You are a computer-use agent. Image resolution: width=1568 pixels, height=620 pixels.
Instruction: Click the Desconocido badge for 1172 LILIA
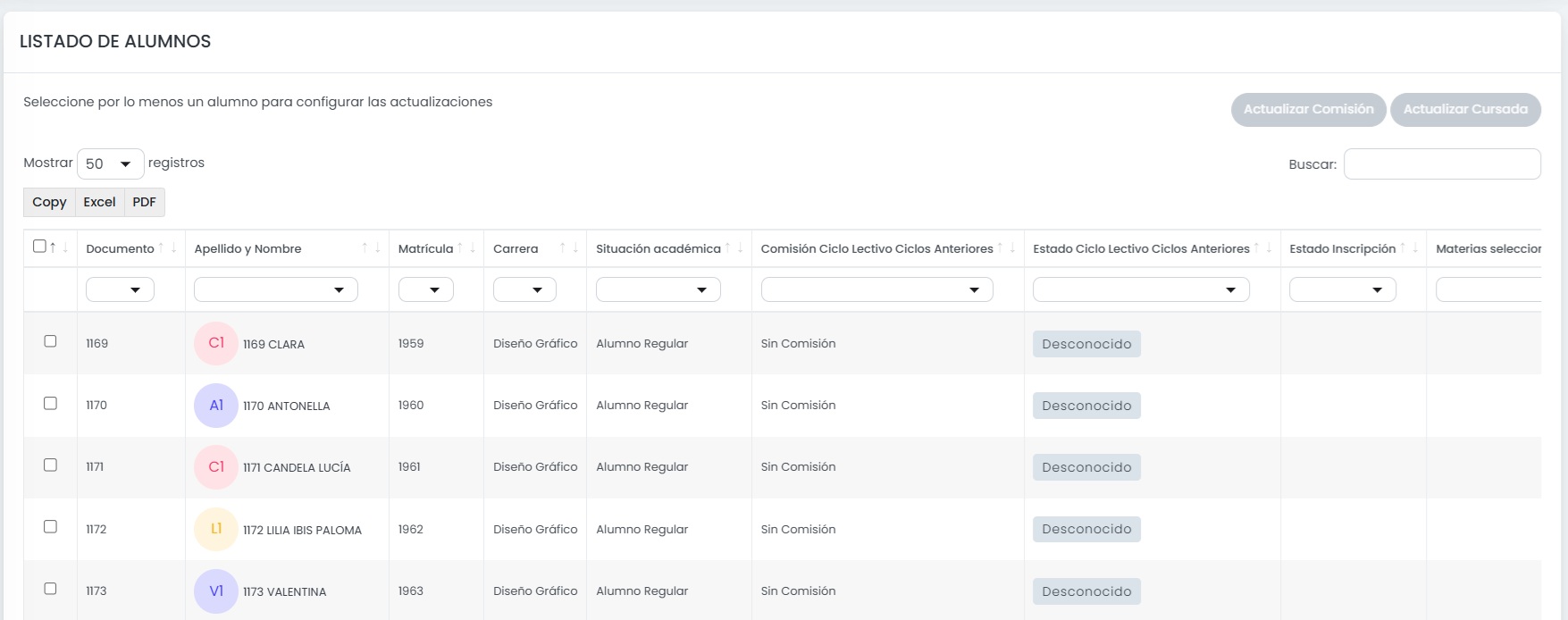point(1086,529)
